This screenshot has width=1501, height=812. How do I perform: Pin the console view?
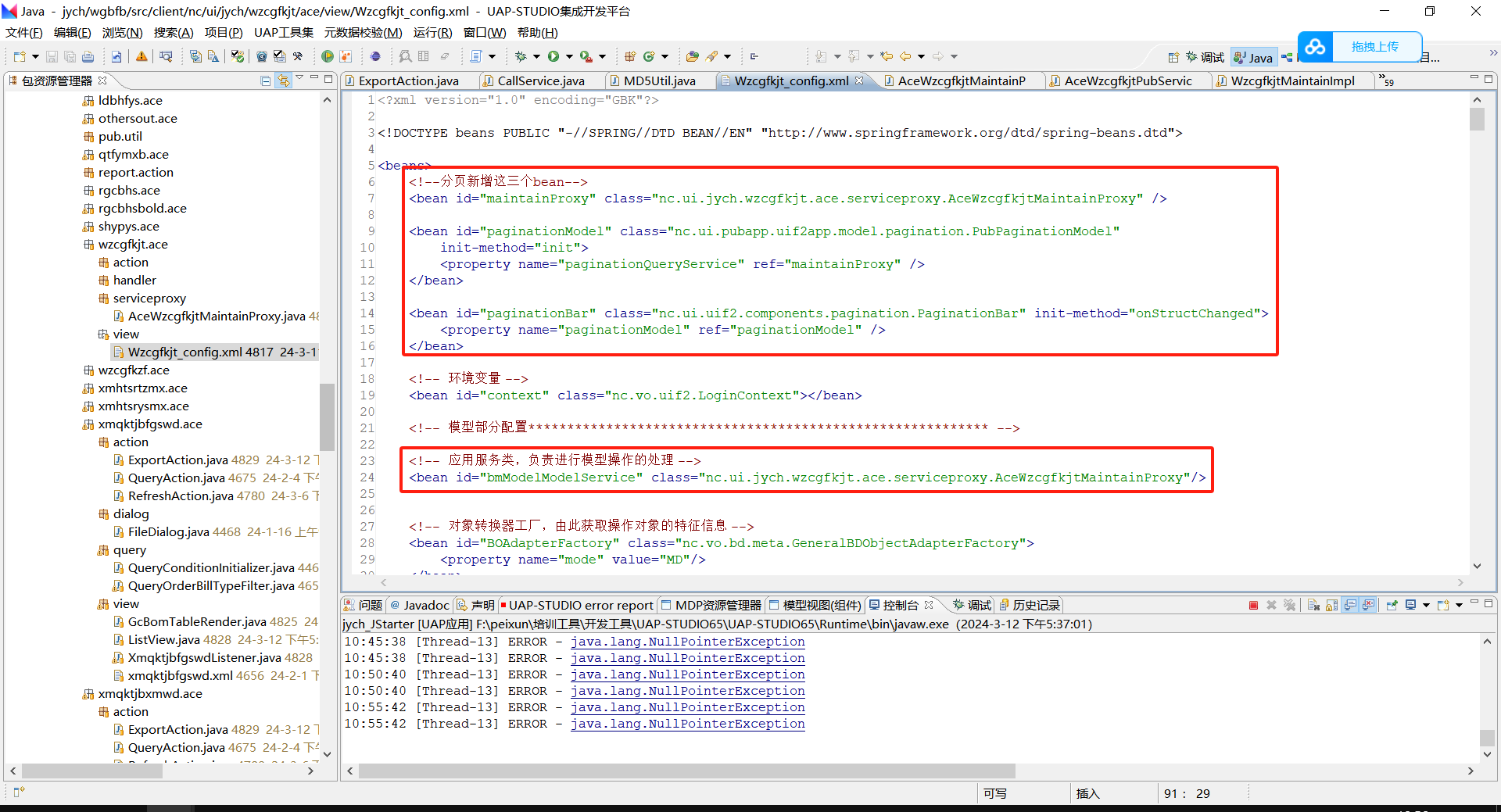tap(1392, 605)
